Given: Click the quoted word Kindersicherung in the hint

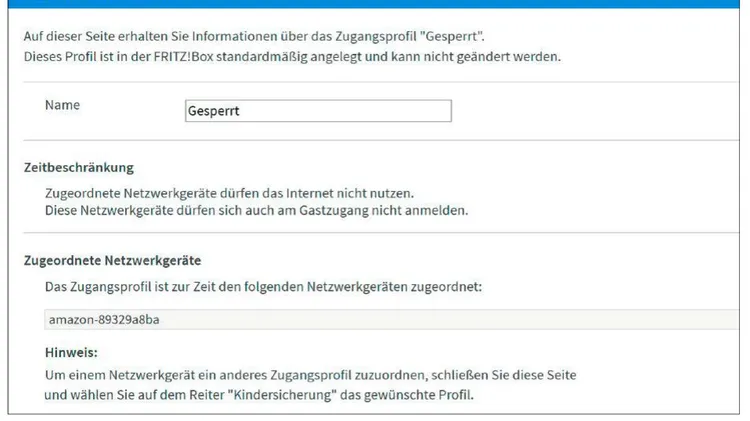Looking at the screenshot, I should tap(282, 395).
